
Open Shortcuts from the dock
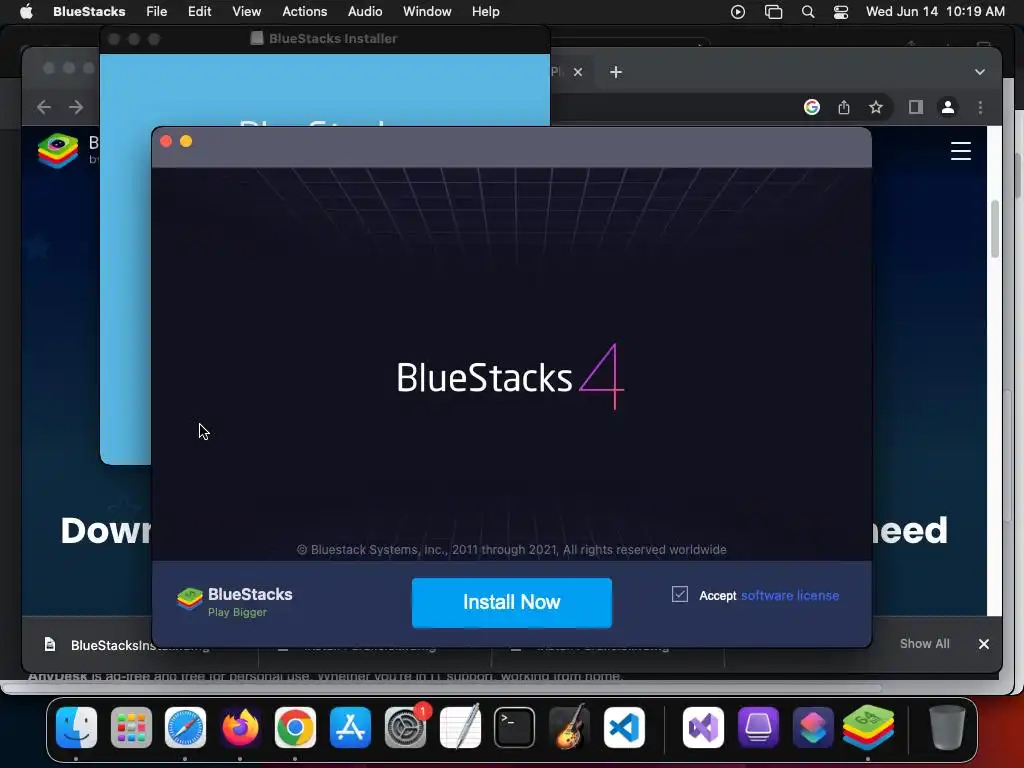pos(812,728)
